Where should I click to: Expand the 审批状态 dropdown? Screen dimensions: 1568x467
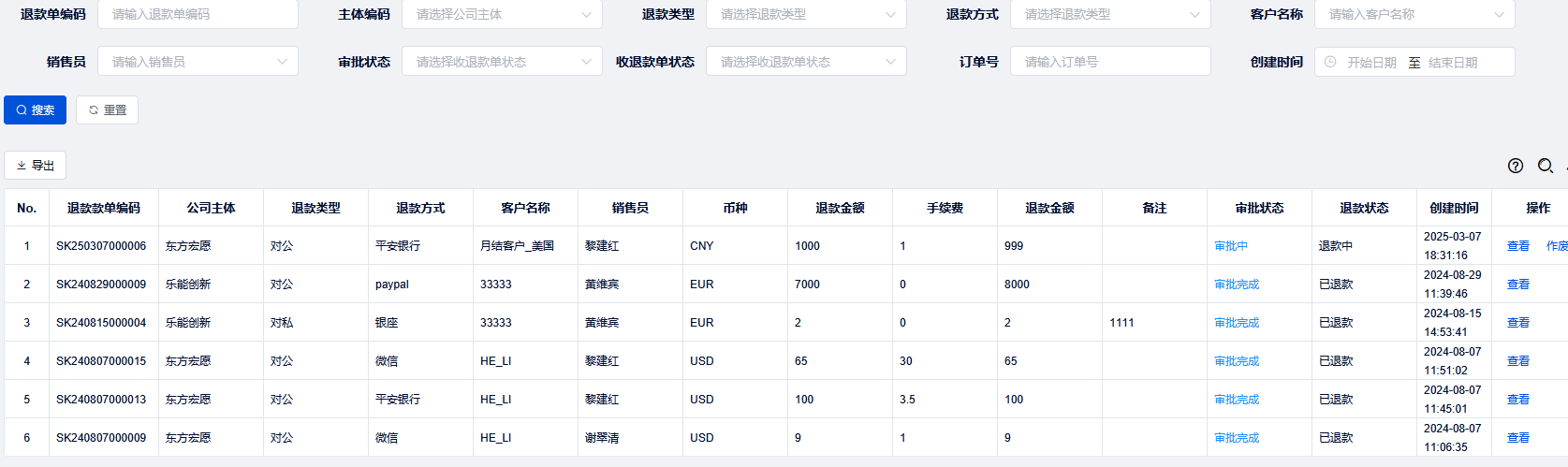[502, 62]
